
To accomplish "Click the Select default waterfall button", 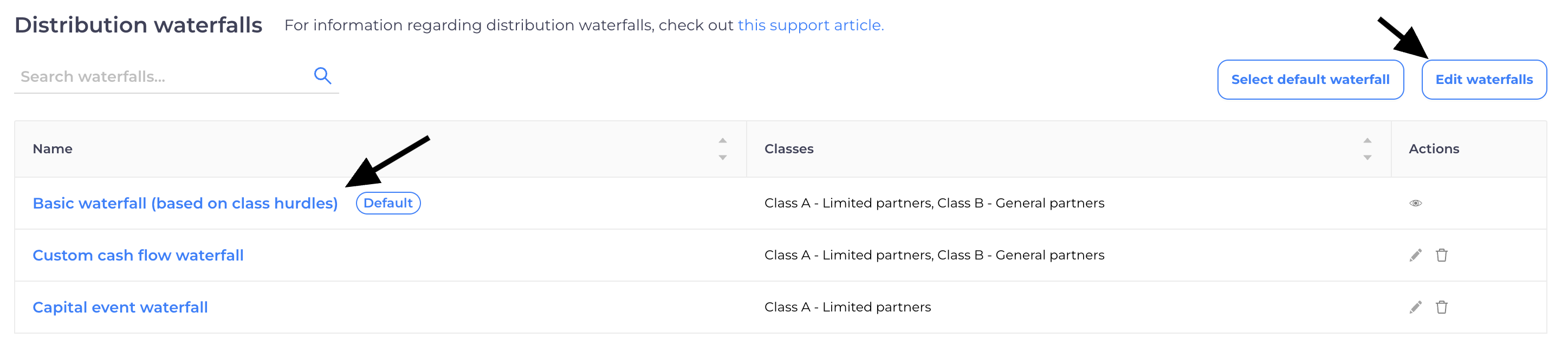I will [x=1310, y=80].
